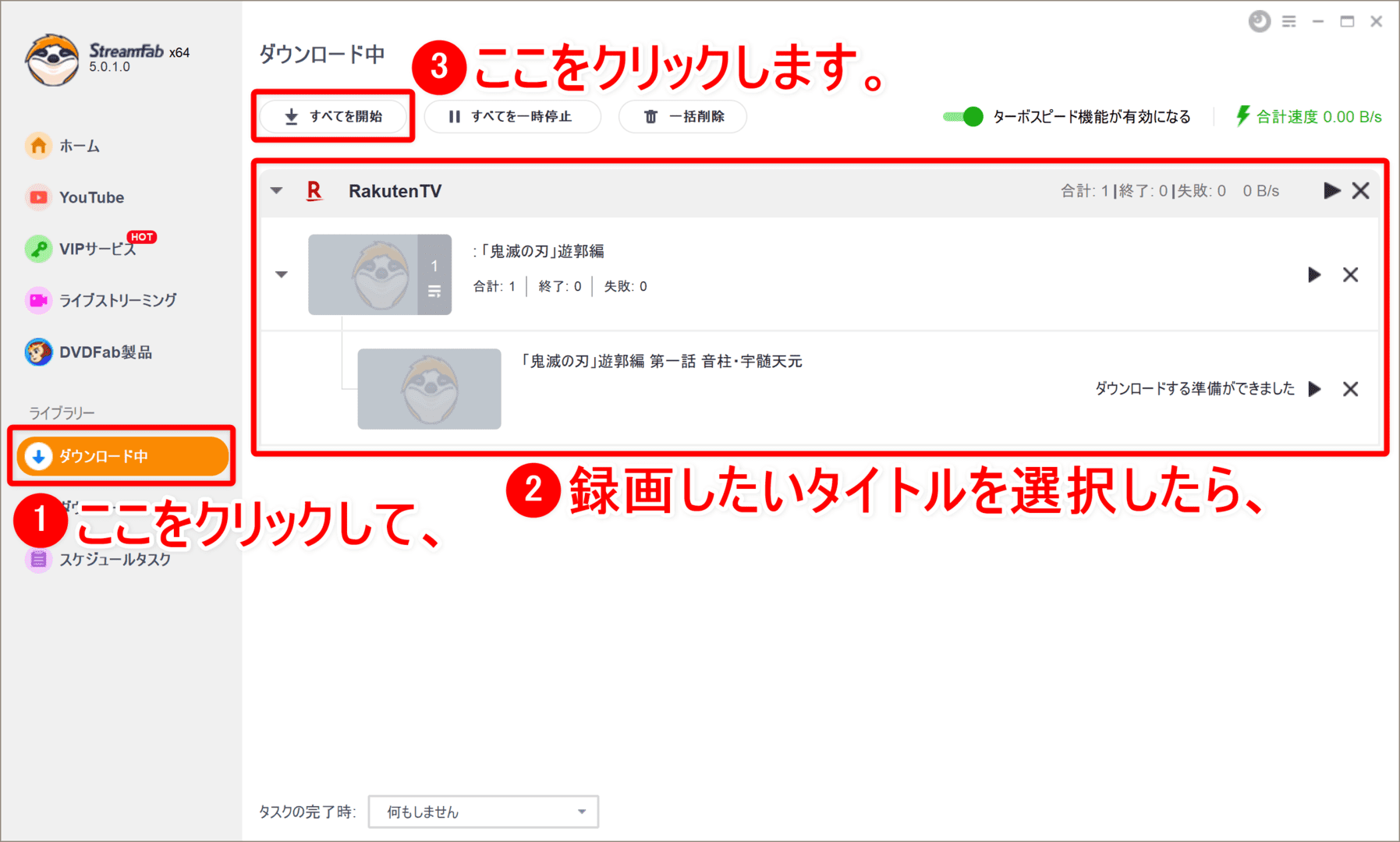The height and width of the screenshot is (842, 1400).
Task: Collapse the RakutenTV group with its arrow
Action: [275, 189]
